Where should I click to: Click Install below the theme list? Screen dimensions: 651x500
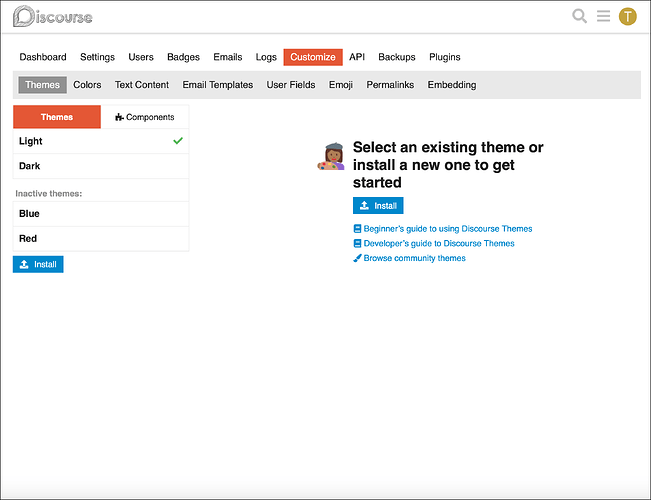click(38, 264)
